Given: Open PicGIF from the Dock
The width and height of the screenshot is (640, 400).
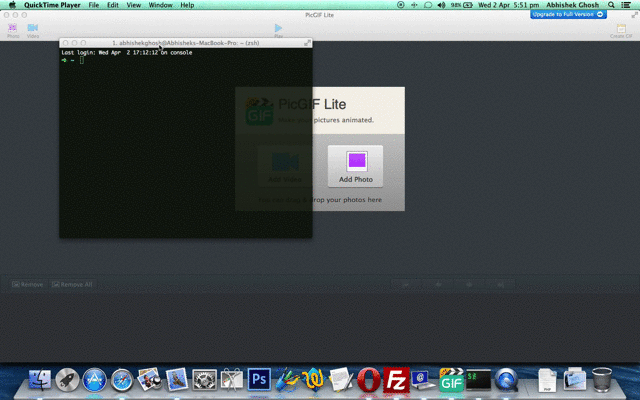Looking at the screenshot, I should pos(451,379).
